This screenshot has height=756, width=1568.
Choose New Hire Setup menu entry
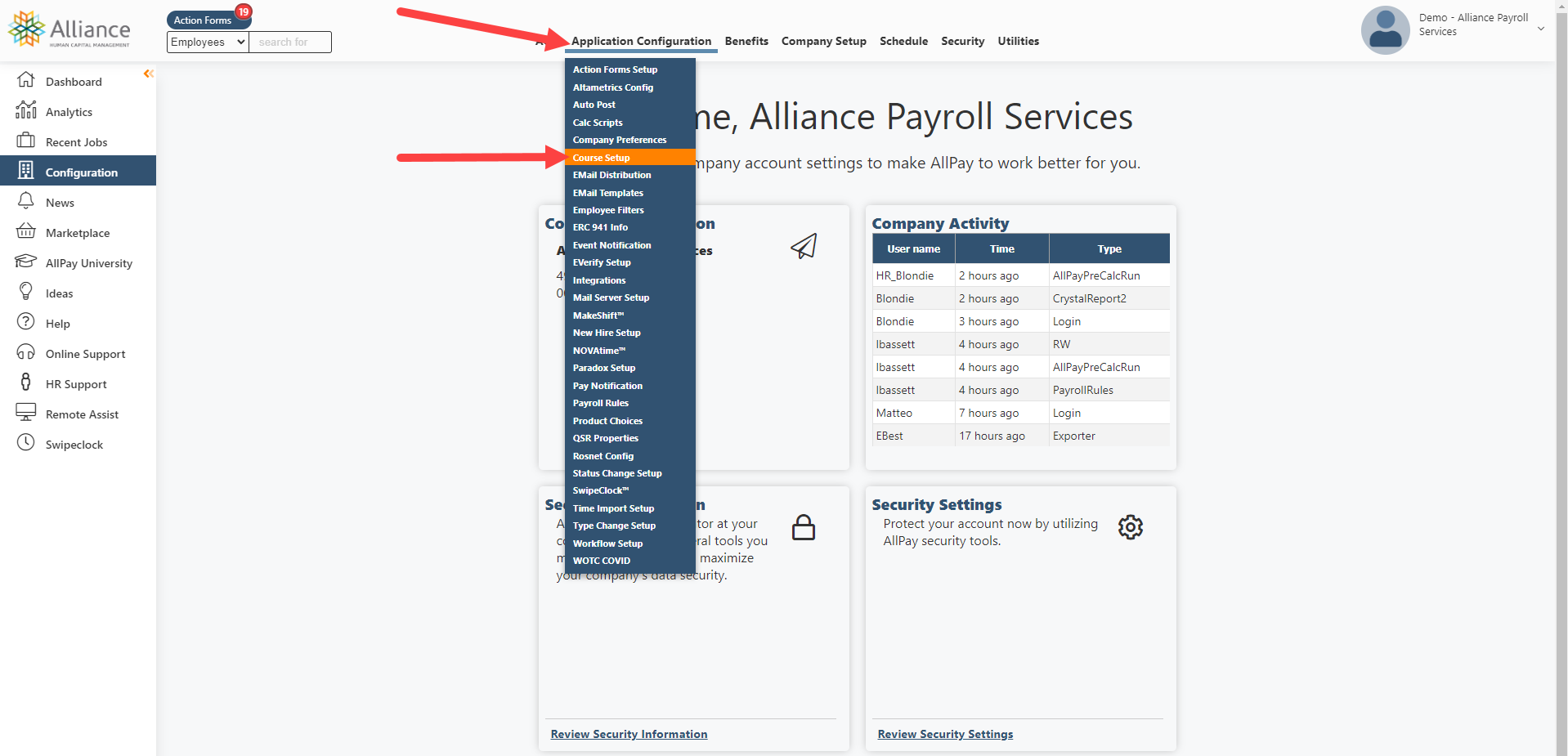630,333
